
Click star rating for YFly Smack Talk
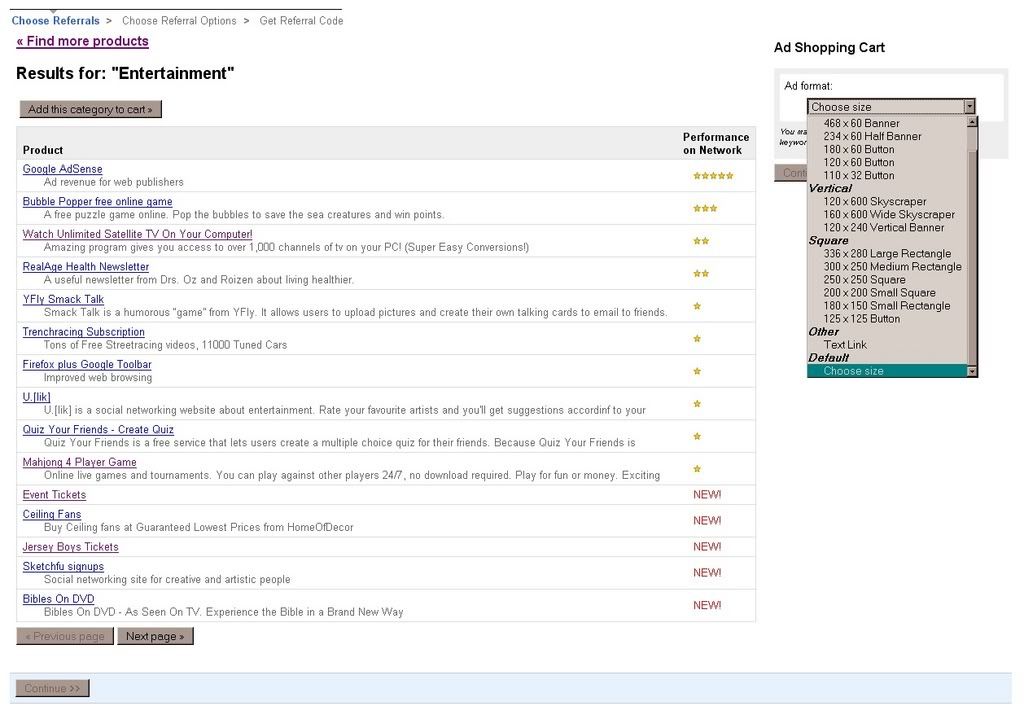click(x=697, y=306)
